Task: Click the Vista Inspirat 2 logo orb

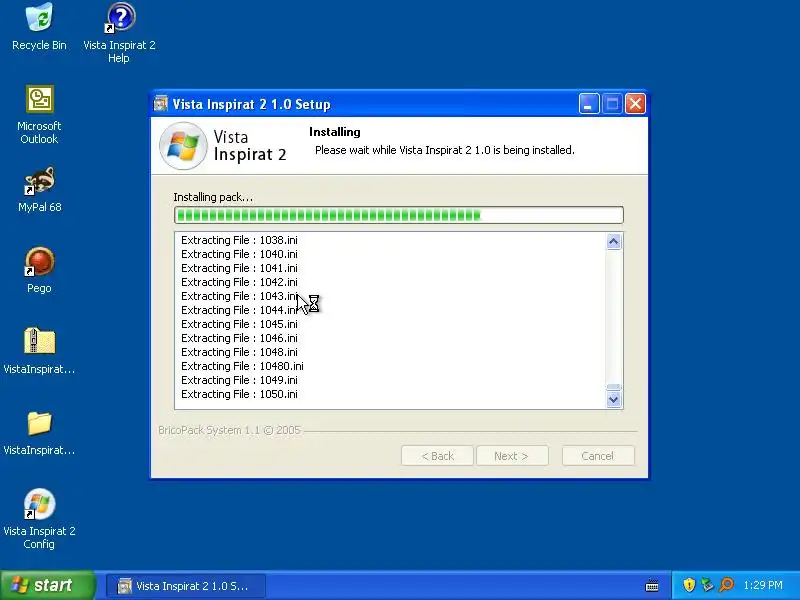Action: [x=183, y=146]
